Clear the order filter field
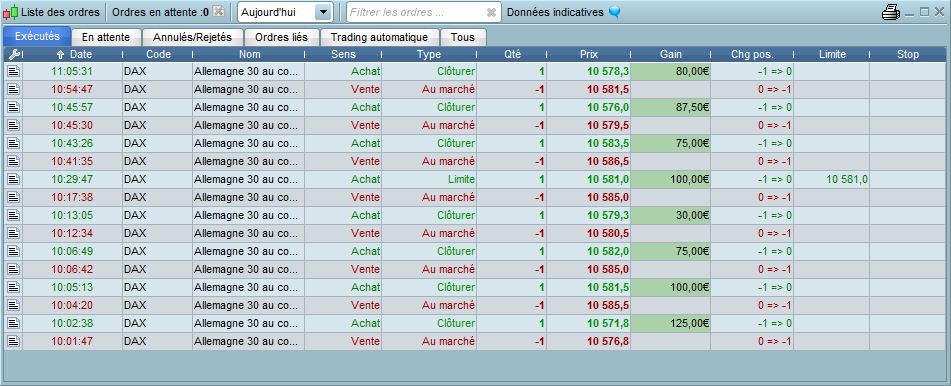This screenshot has height=386, width=951. [491, 12]
